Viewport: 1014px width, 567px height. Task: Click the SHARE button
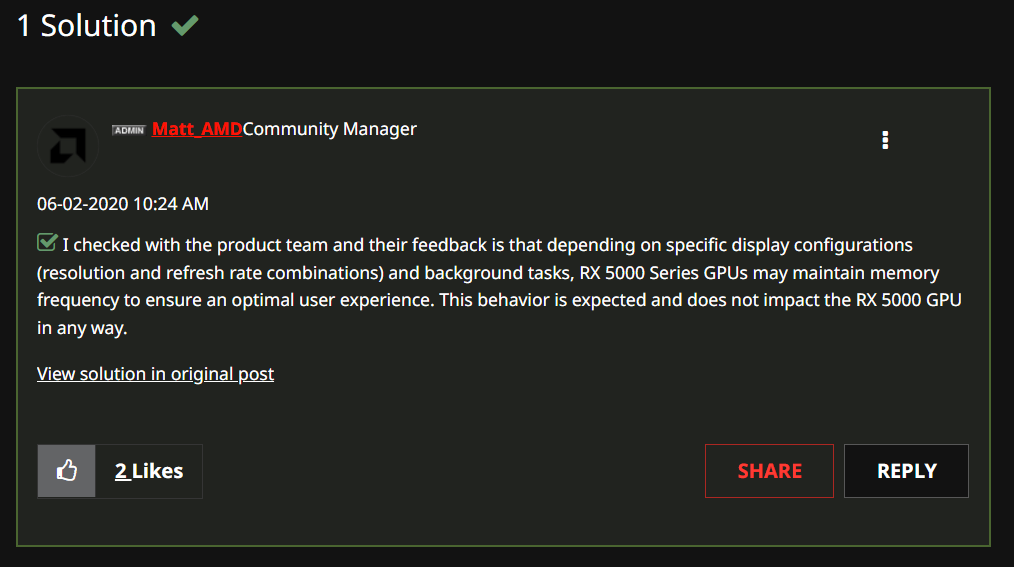click(769, 471)
